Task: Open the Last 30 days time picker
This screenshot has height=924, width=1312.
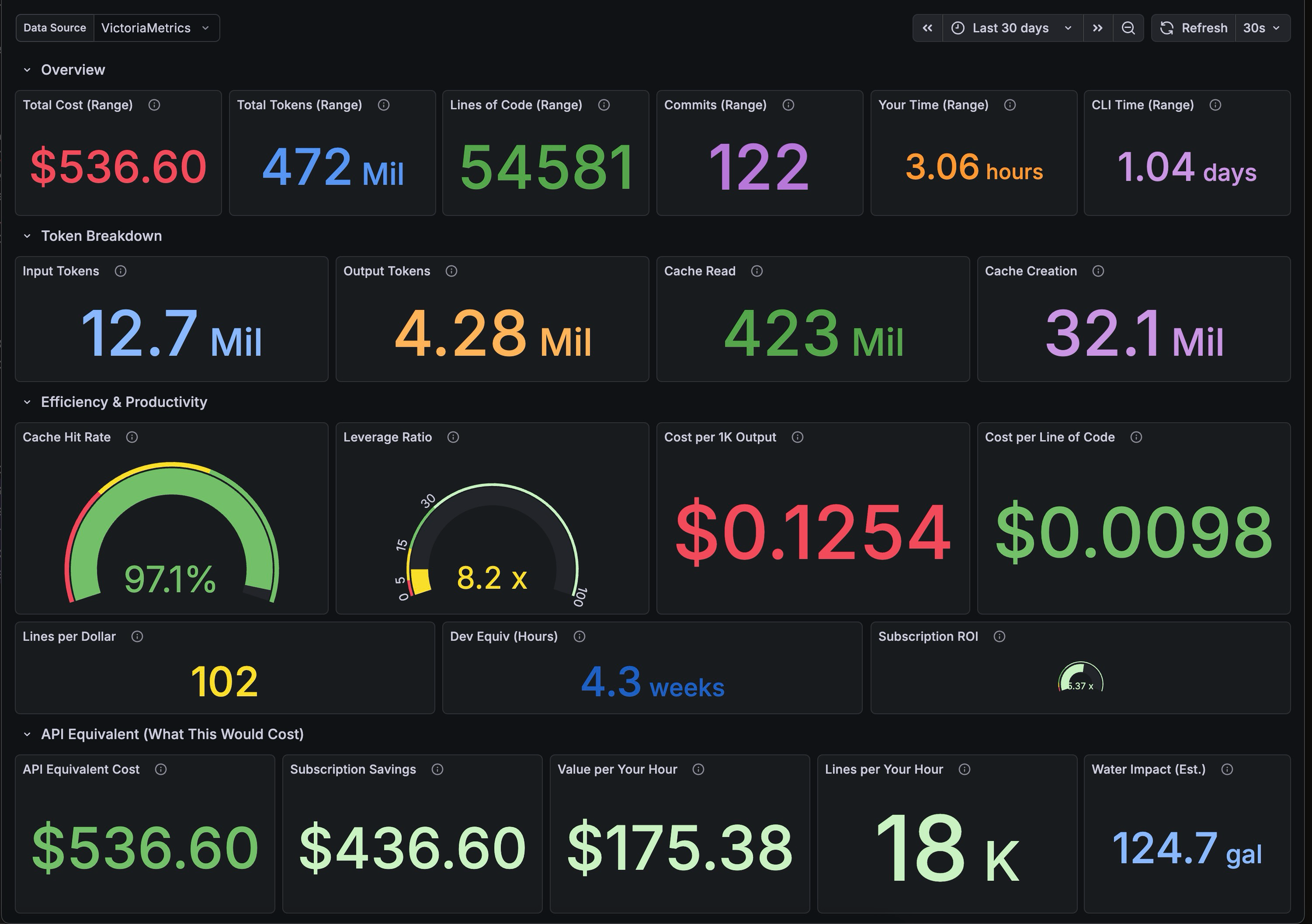Action: (1012, 28)
